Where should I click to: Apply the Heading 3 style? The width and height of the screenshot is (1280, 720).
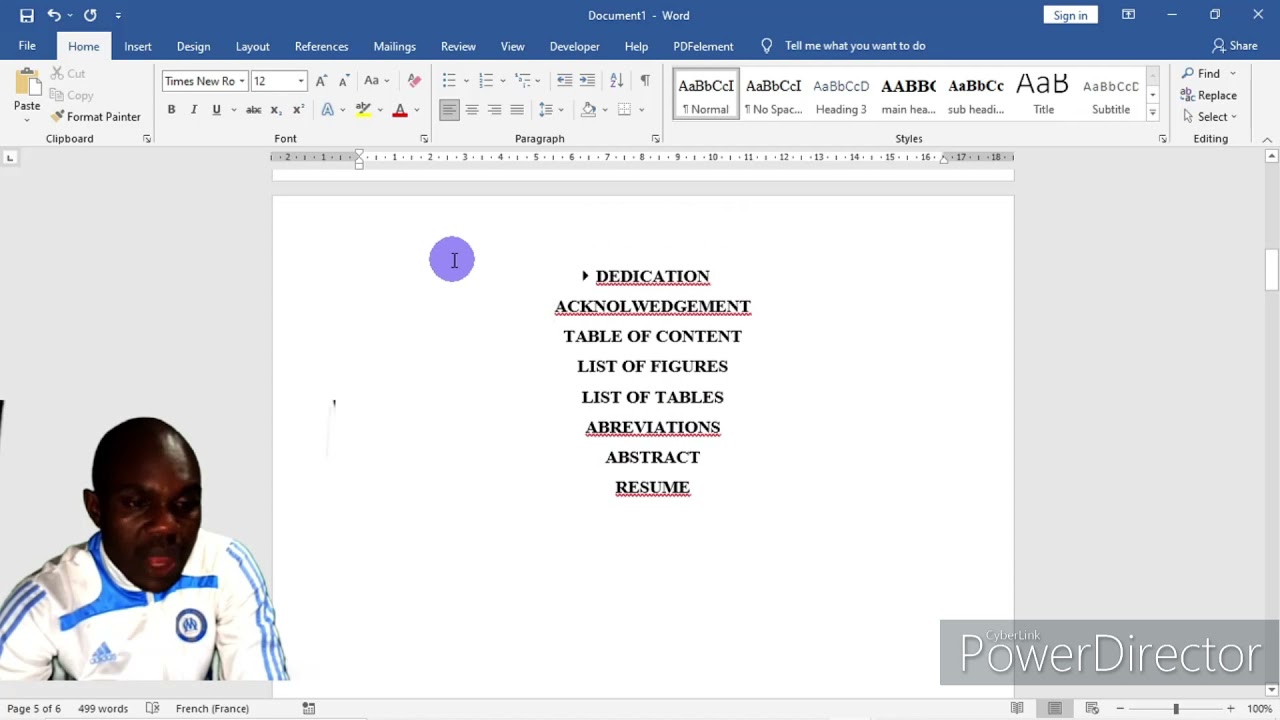[841, 94]
